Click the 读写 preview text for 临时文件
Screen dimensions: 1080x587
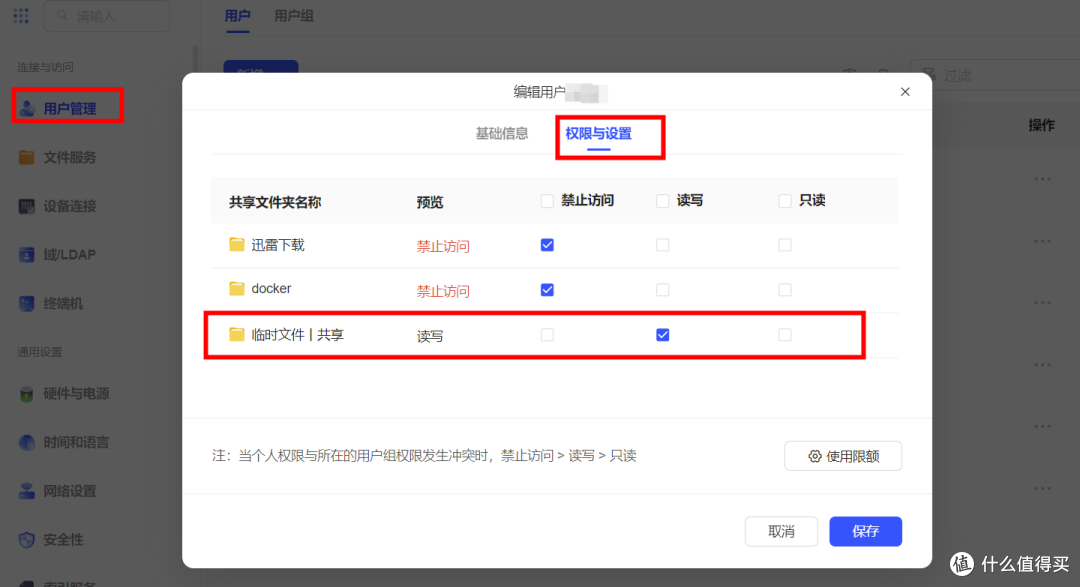[430, 336]
